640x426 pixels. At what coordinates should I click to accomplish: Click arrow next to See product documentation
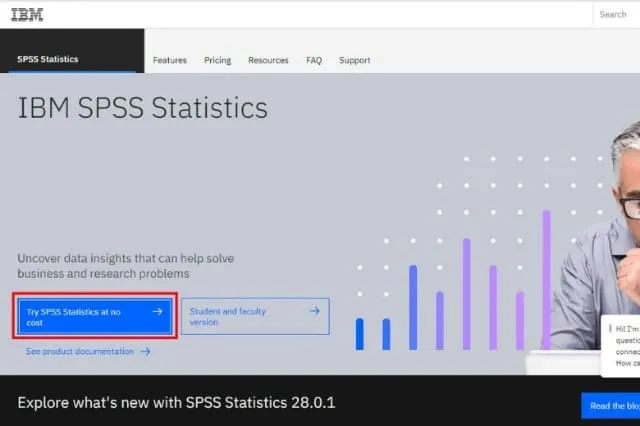[146, 351]
